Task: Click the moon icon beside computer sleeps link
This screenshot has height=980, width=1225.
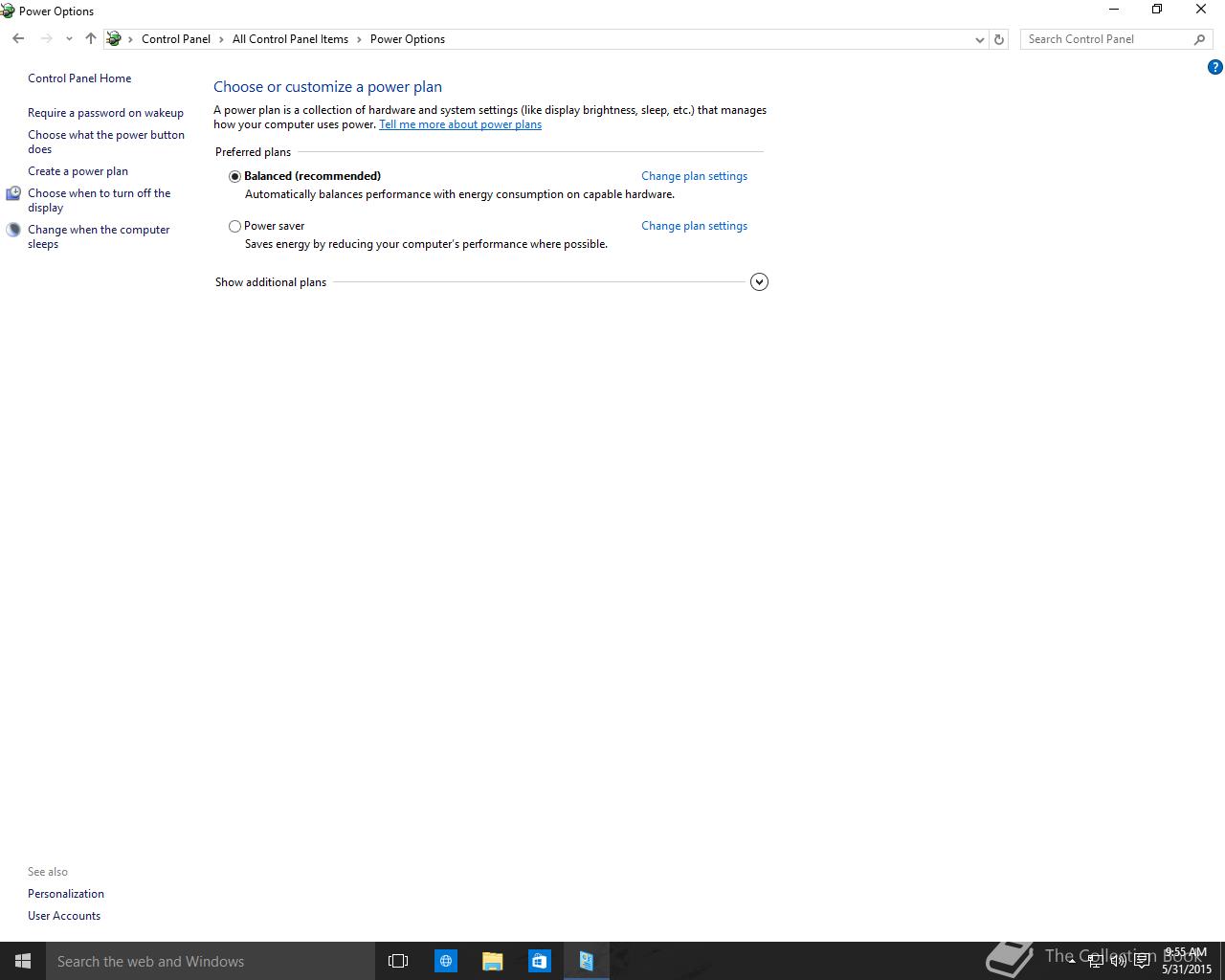Action: click(x=13, y=230)
